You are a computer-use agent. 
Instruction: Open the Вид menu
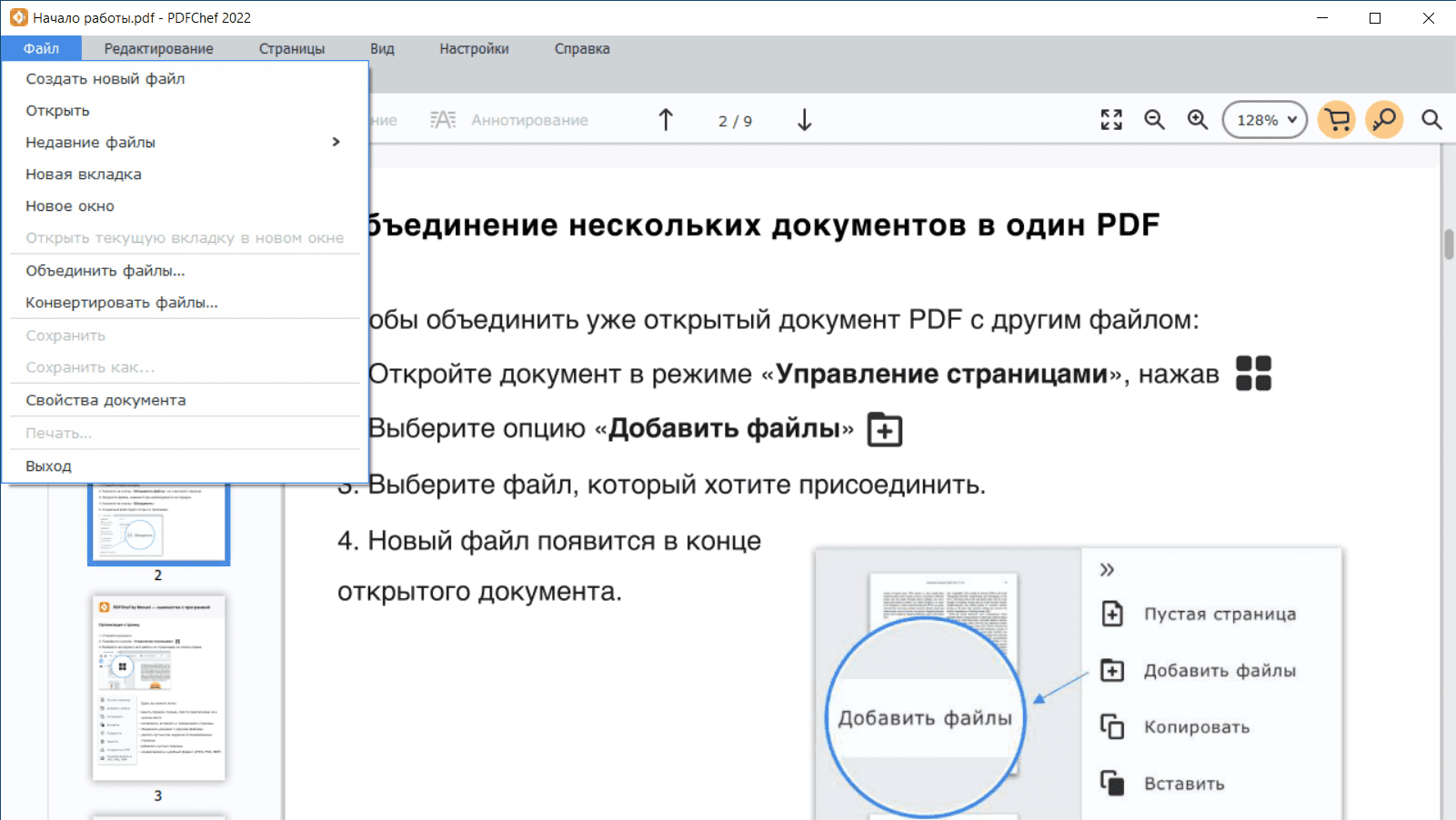382,49
